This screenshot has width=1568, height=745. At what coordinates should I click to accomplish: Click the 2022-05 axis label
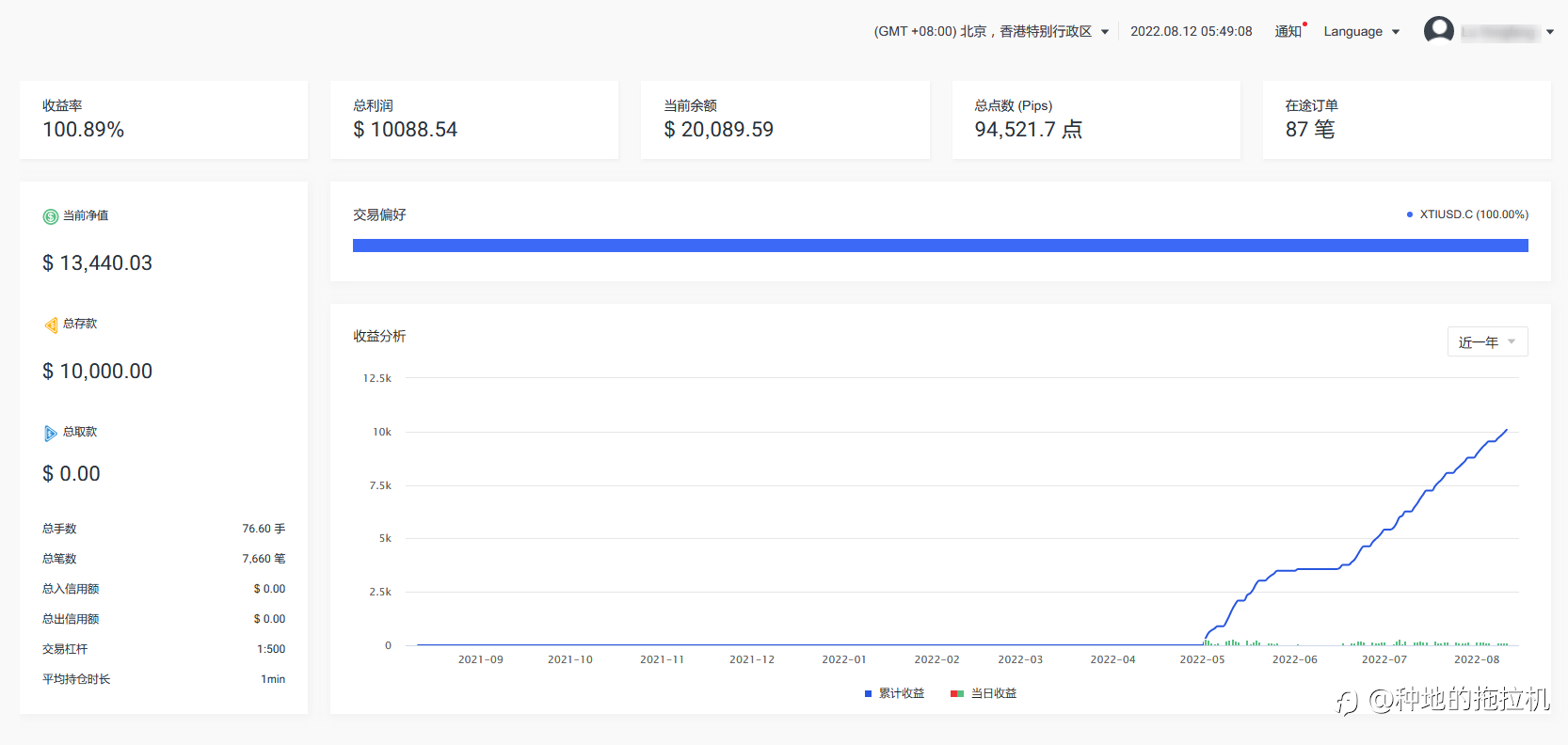1202,659
